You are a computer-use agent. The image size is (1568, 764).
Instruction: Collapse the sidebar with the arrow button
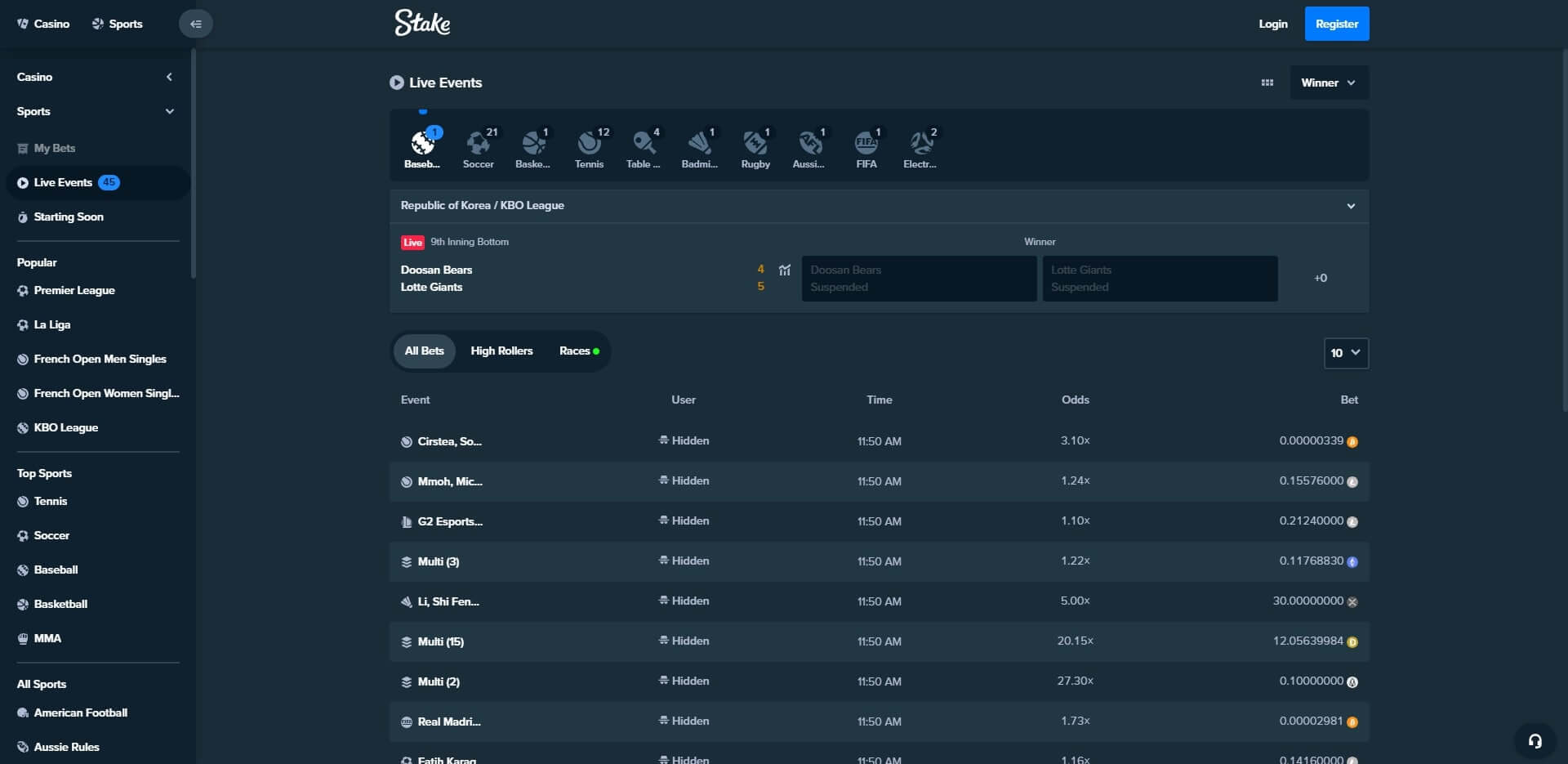(x=195, y=24)
